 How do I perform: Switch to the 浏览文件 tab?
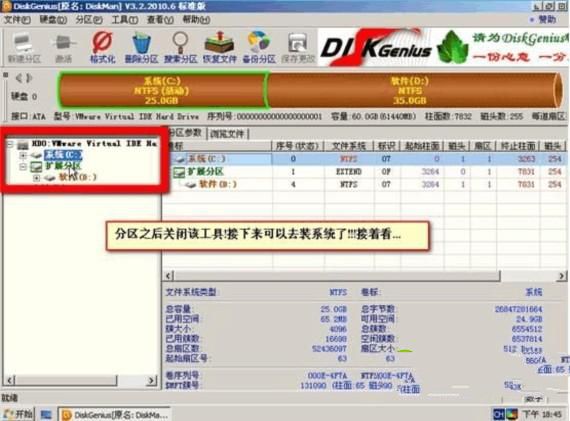coord(227,134)
